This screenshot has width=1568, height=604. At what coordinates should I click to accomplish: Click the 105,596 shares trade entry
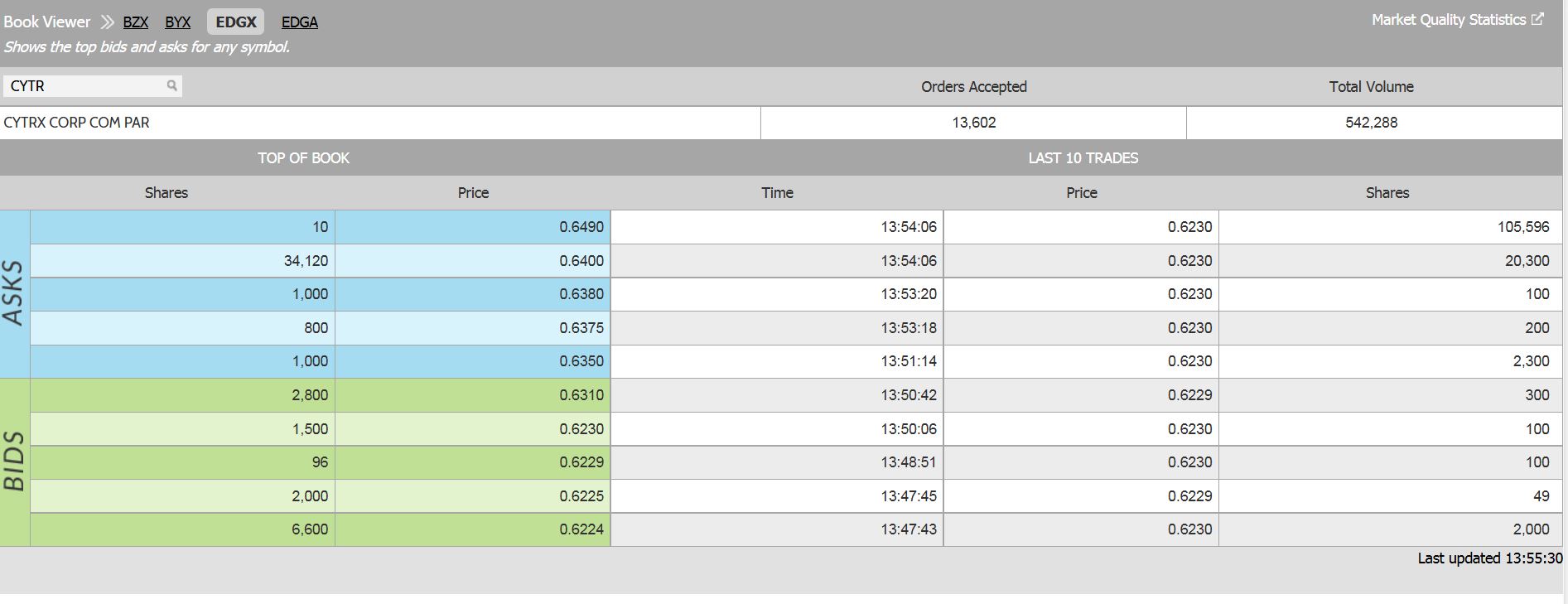[1522, 227]
